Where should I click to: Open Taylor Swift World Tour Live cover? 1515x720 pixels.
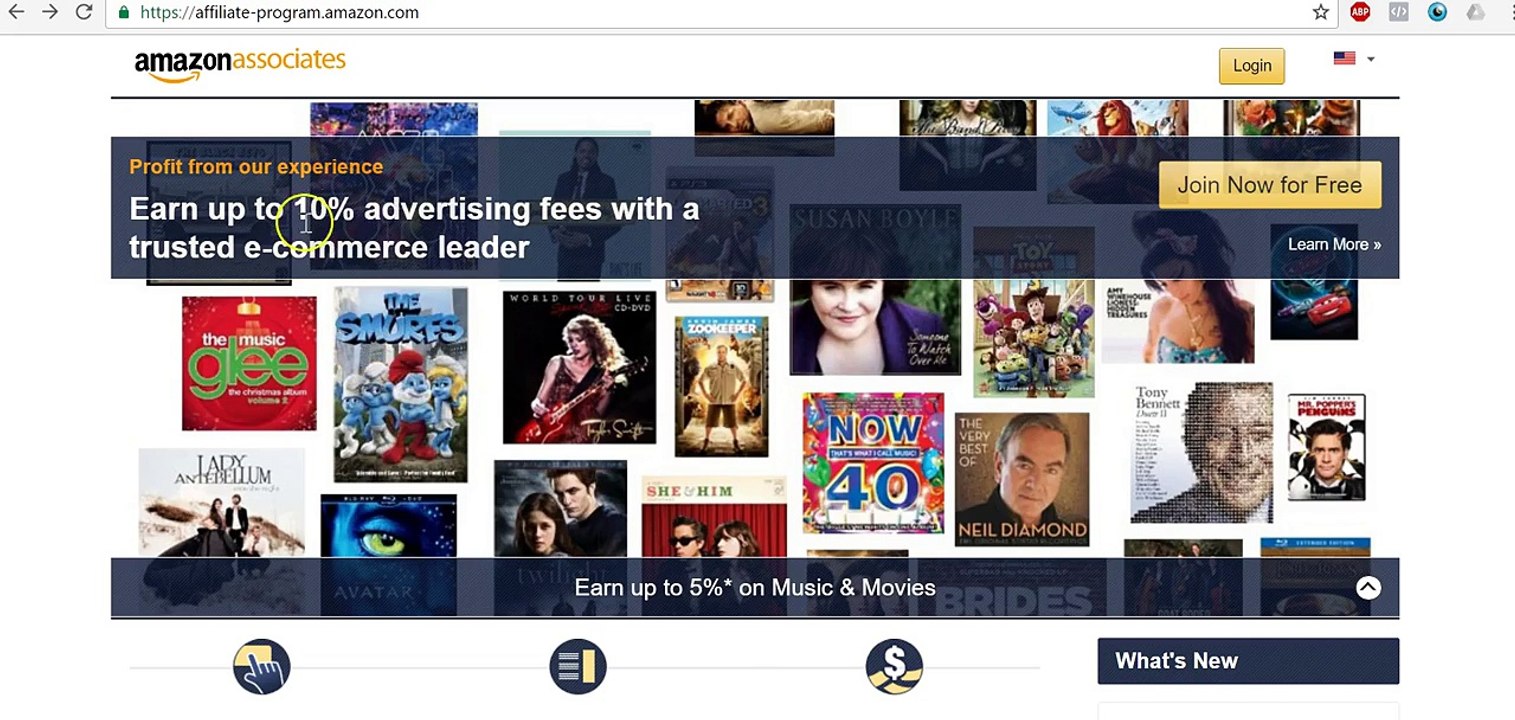click(x=579, y=367)
